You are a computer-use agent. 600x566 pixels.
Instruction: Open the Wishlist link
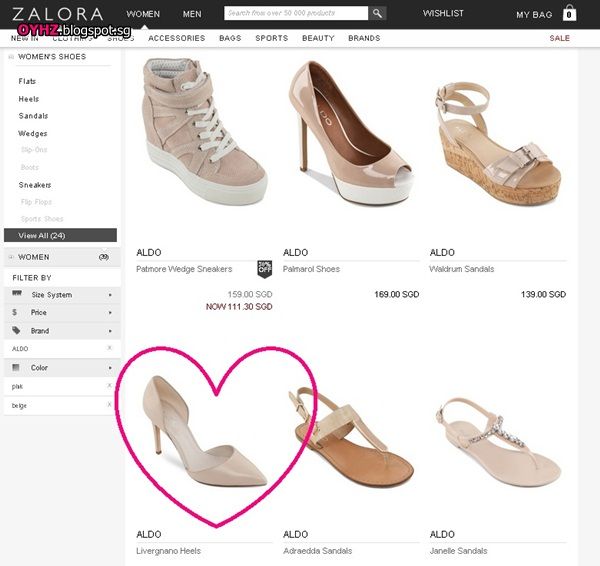pos(443,13)
